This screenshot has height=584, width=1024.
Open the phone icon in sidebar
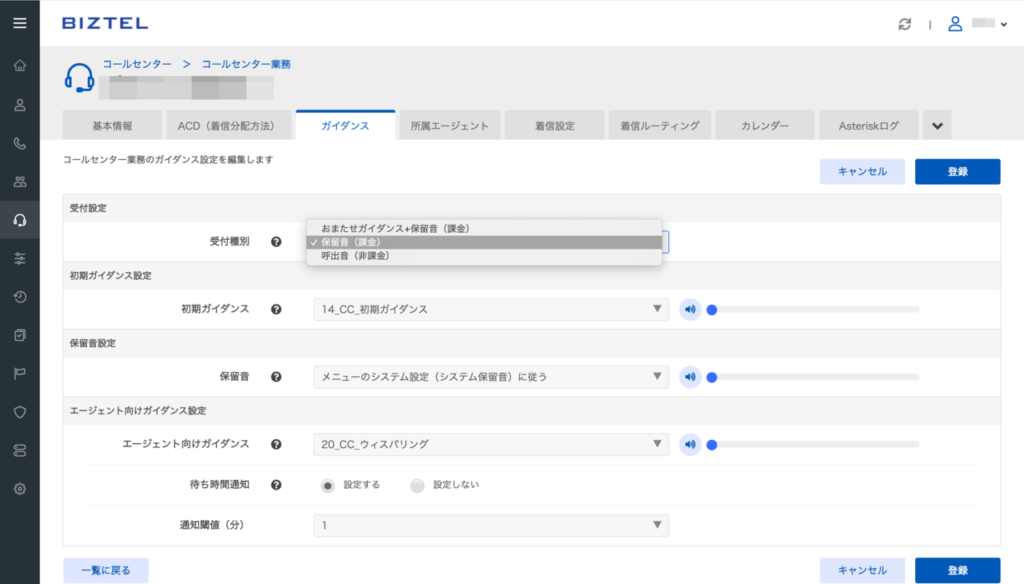pyautogui.click(x=19, y=143)
